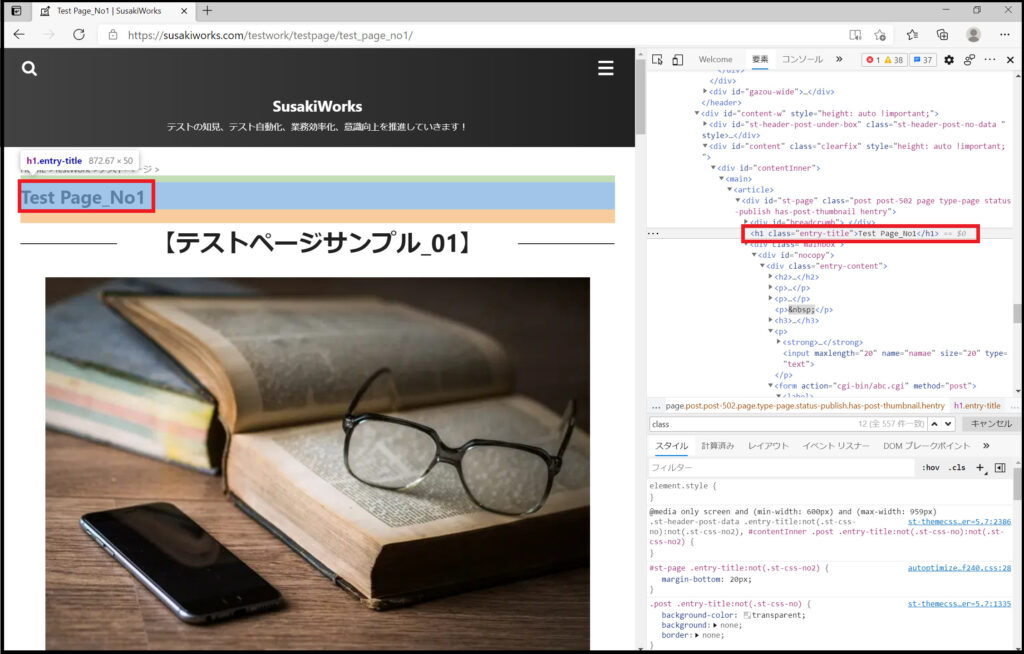Collapse the article element node

tap(729, 189)
